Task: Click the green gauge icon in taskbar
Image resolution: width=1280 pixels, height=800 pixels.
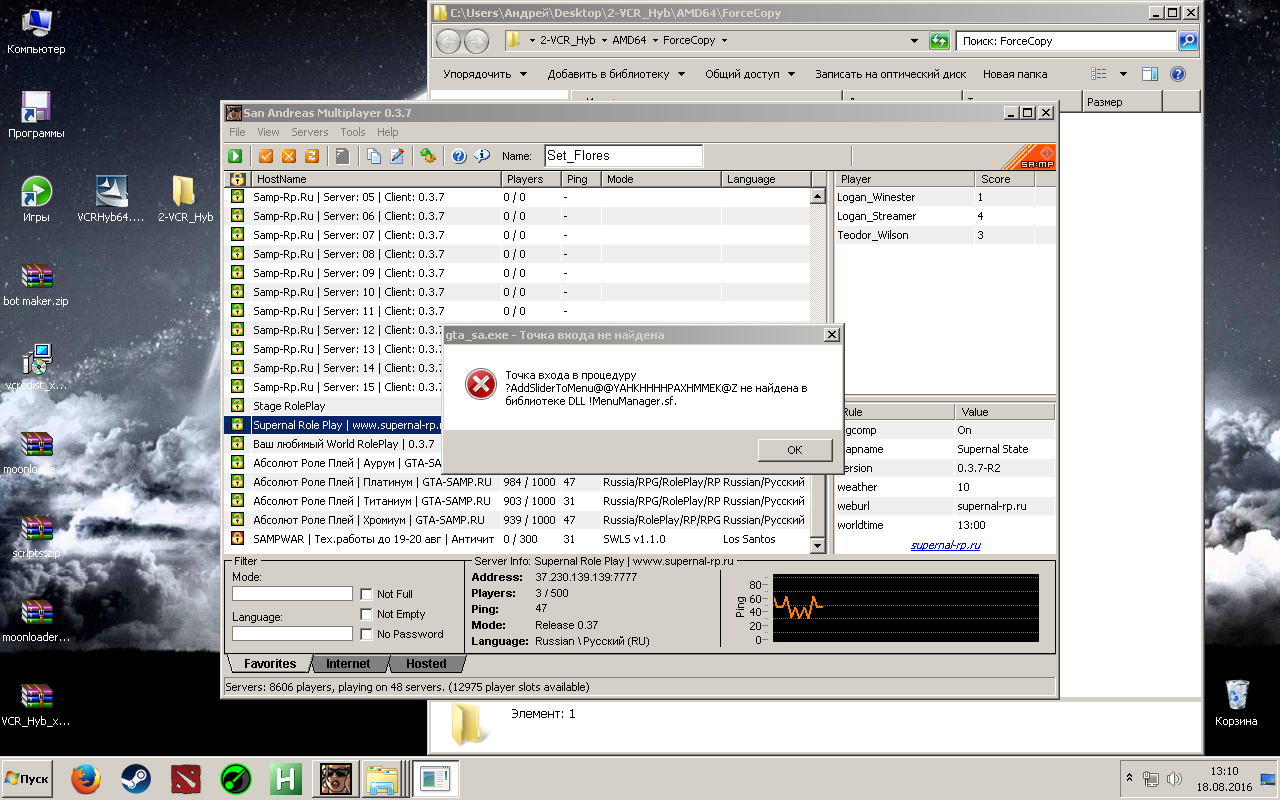Action: [235, 779]
